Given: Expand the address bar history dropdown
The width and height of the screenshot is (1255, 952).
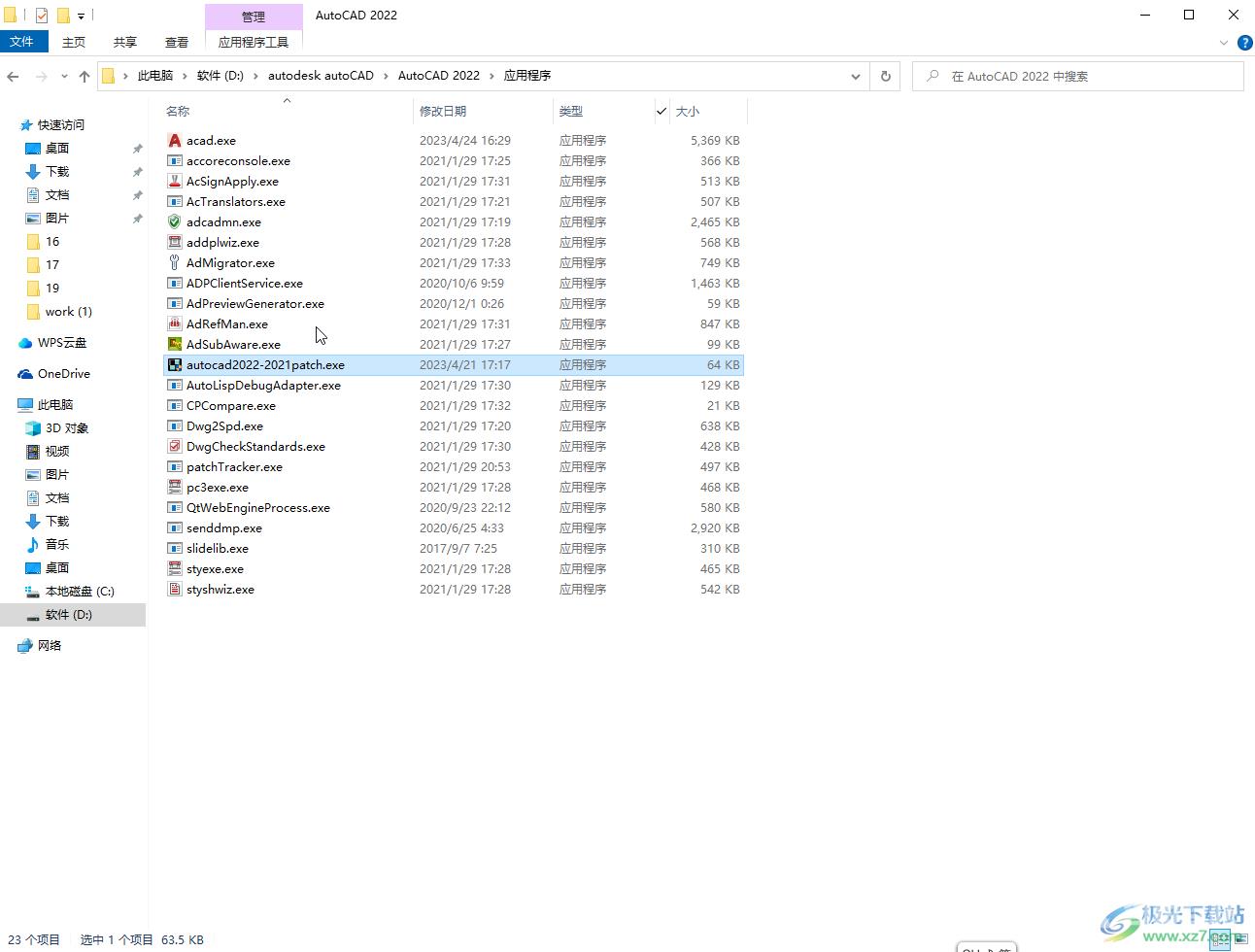Looking at the screenshot, I should [x=855, y=76].
